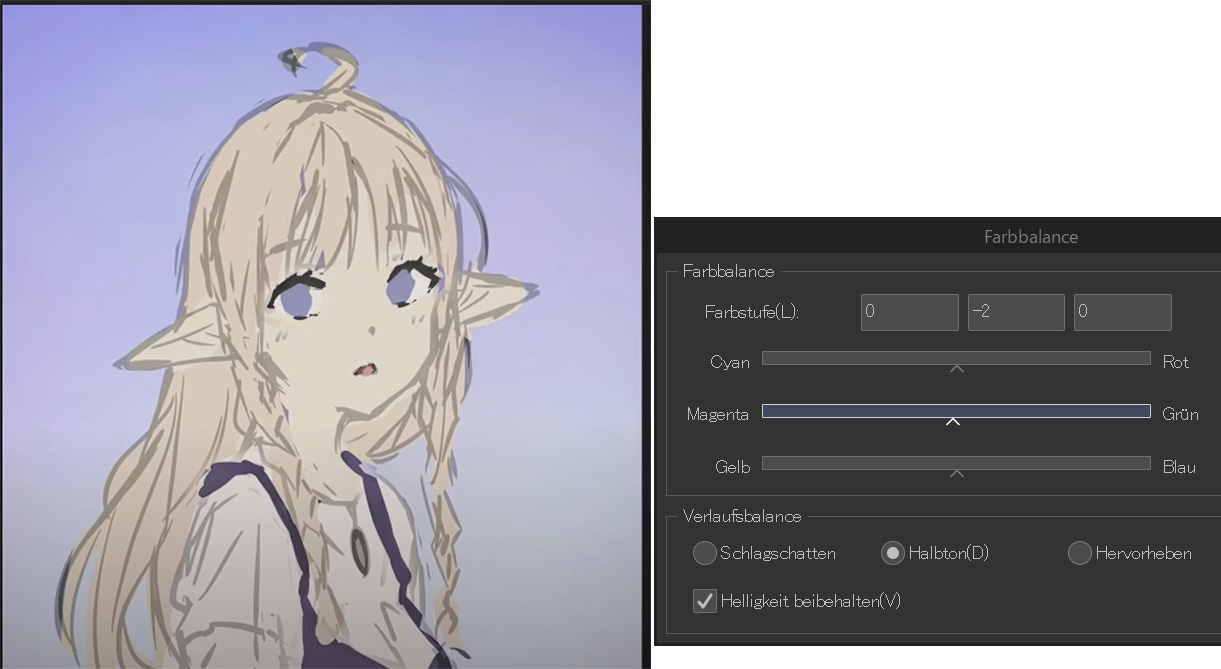The image size is (1221, 669).
Task: Select the Halbton(D) radio button
Action: click(892, 553)
